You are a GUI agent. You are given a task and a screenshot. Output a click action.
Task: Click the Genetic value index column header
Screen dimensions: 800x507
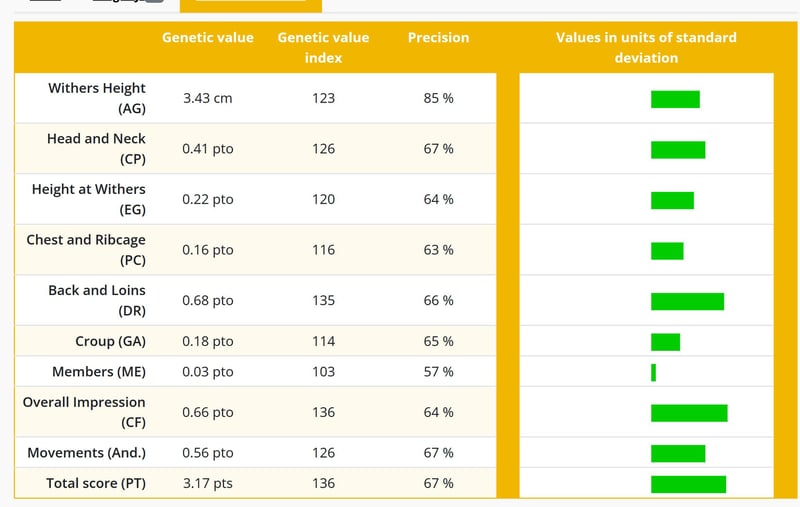point(323,47)
